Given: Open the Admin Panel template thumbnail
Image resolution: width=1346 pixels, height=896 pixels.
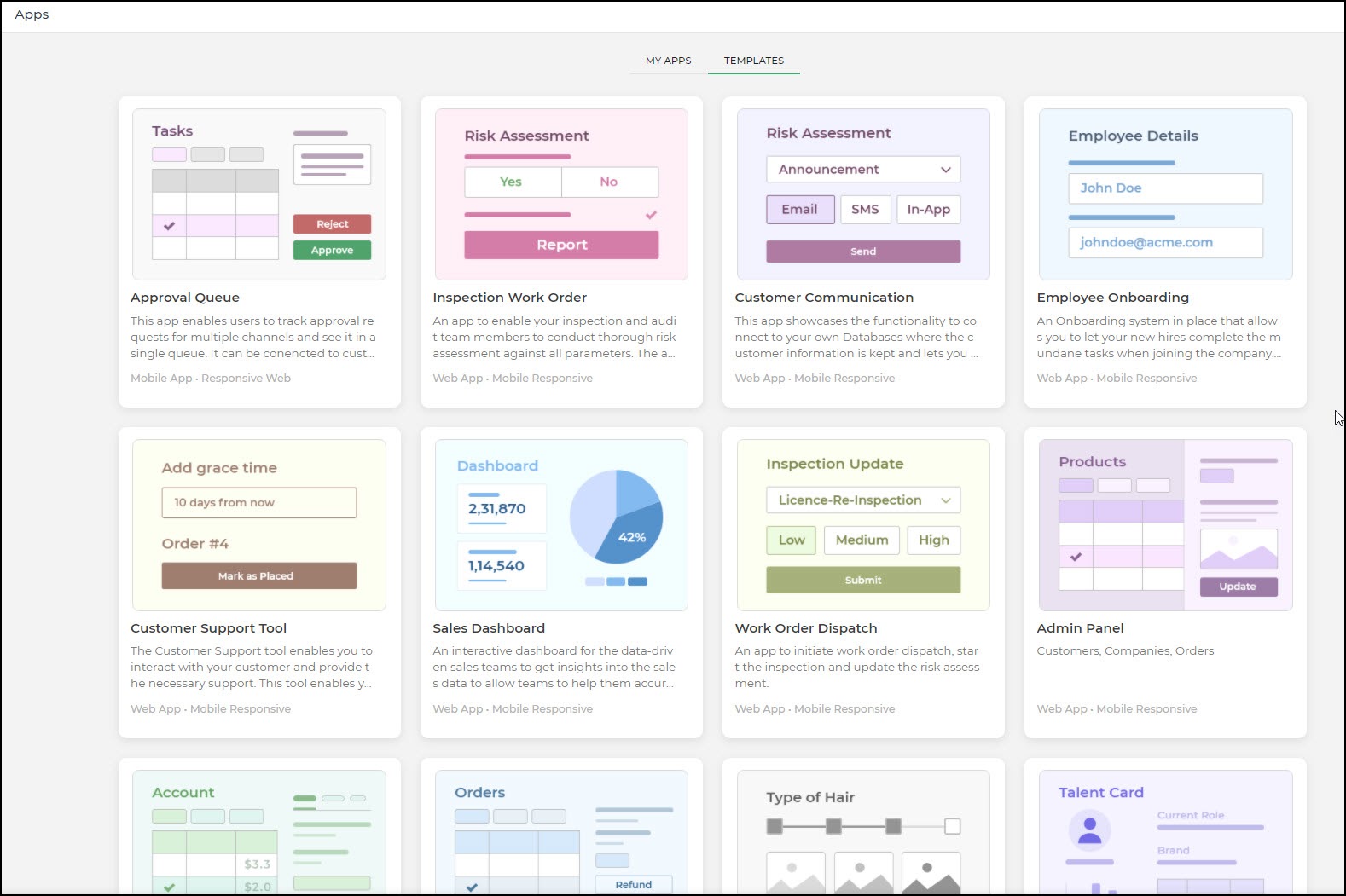Looking at the screenshot, I should (1165, 525).
